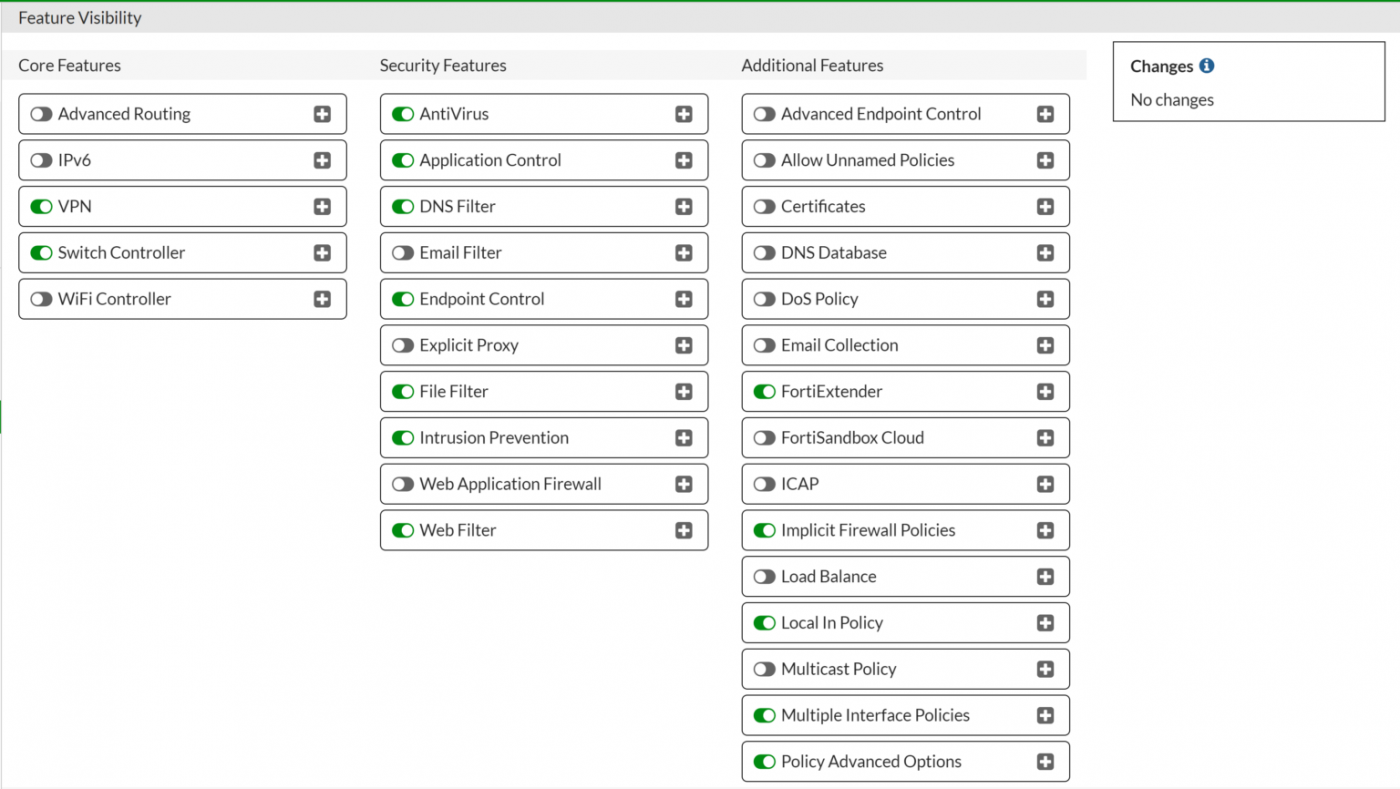Select the Security Features column header

pyautogui.click(x=443, y=65)
